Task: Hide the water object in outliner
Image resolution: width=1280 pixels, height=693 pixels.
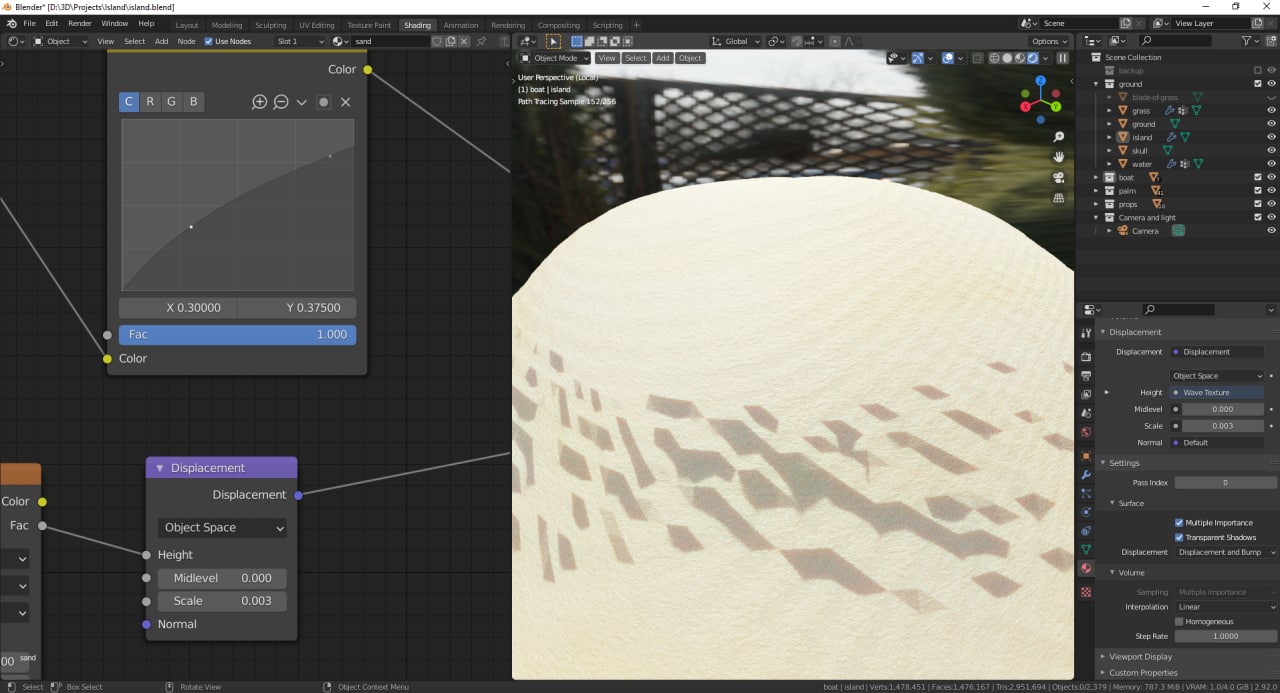Action: 1272,164
